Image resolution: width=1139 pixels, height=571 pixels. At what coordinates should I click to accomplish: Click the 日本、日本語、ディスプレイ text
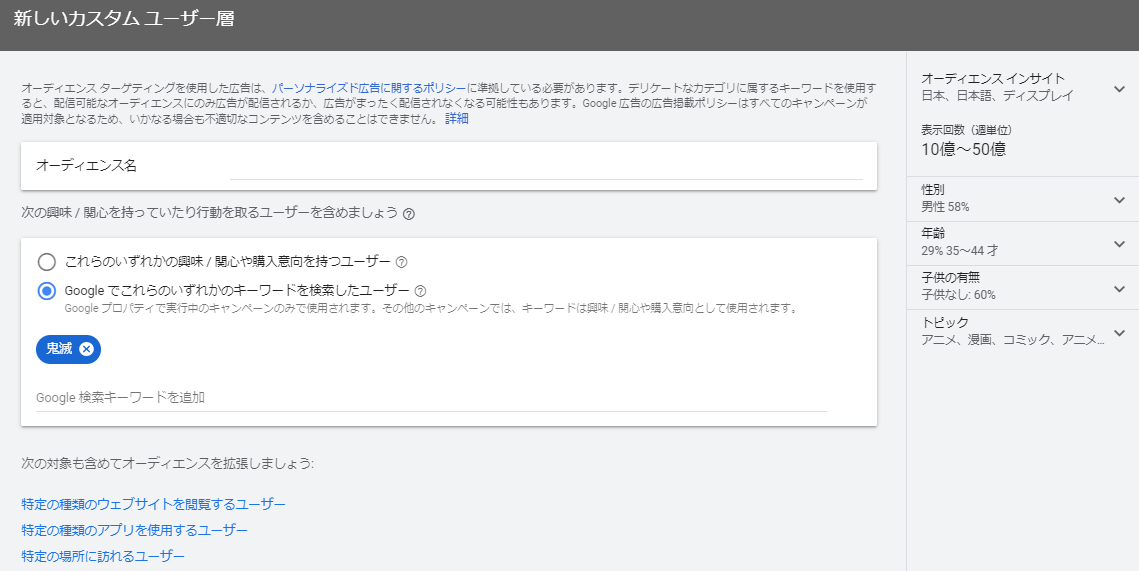click(997, 95)
